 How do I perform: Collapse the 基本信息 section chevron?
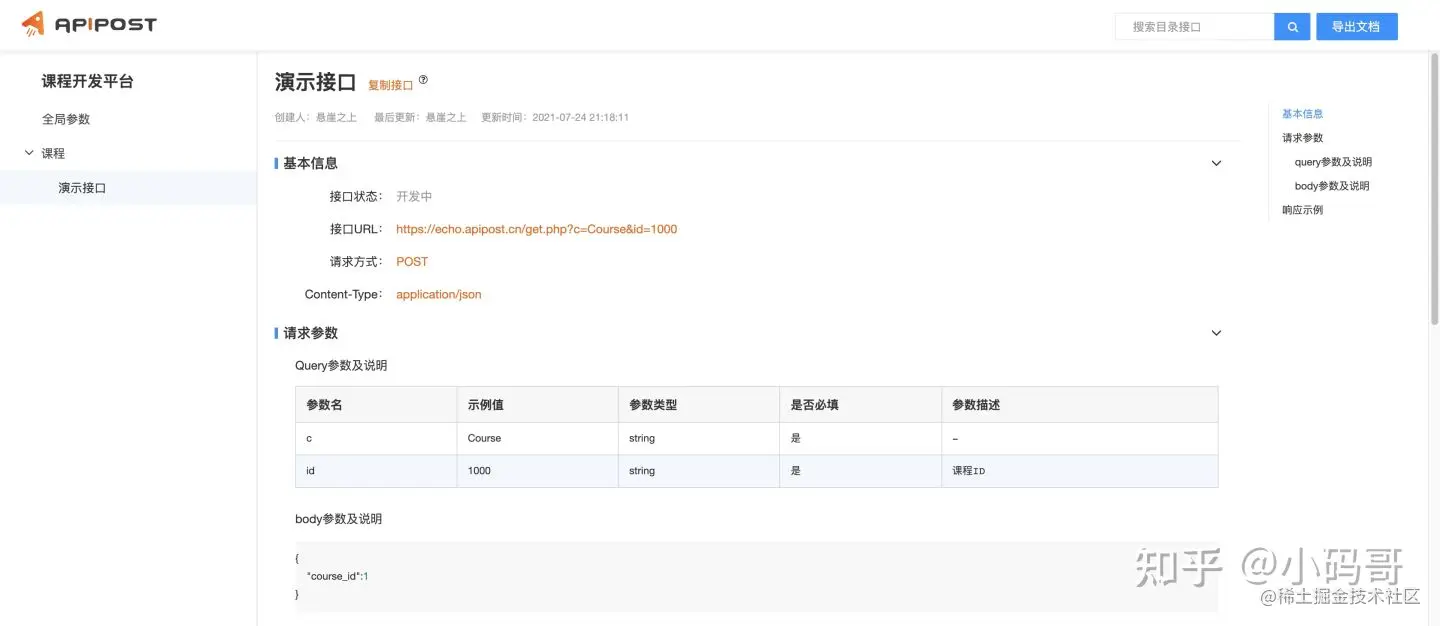[x=1216, y=163]
